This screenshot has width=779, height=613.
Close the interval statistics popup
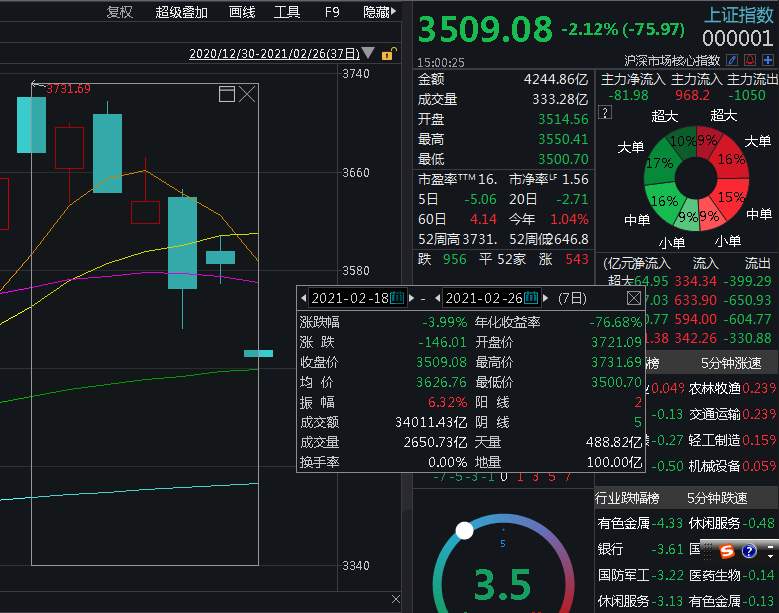(x=634, y=298)
